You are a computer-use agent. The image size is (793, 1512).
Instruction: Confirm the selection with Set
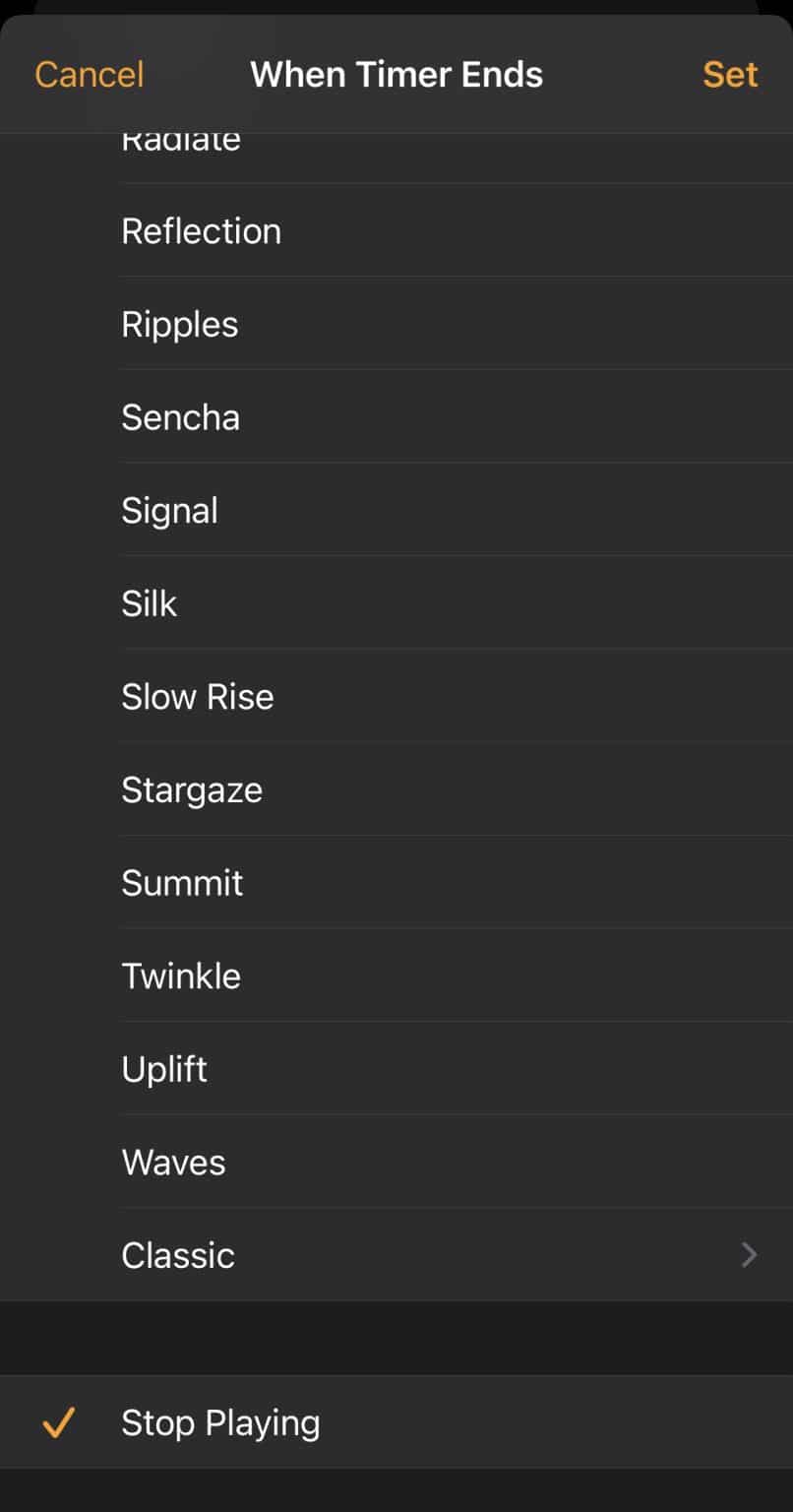(x=730, y=75)
